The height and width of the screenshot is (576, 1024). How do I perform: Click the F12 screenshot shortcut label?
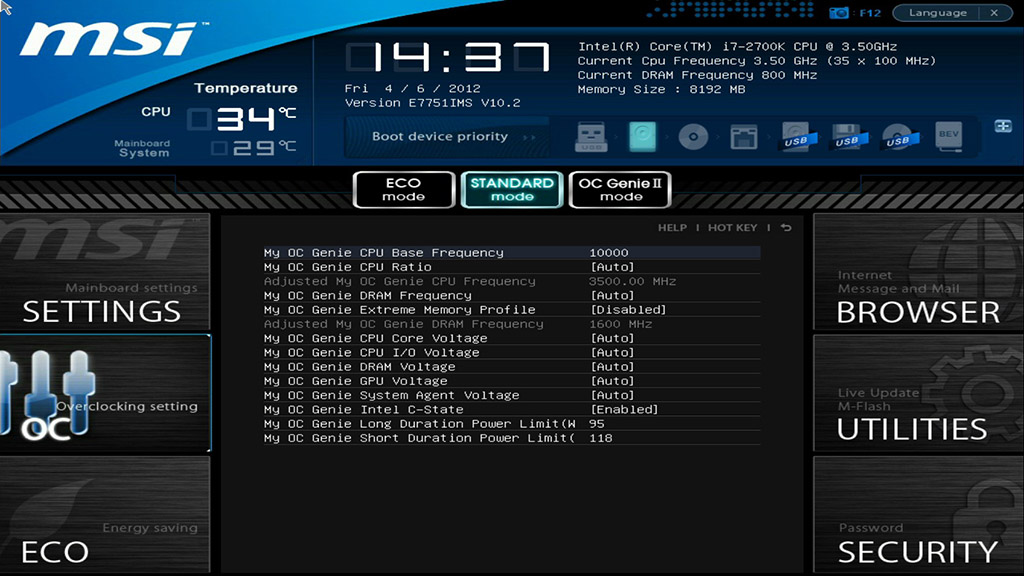pos(870,13)
